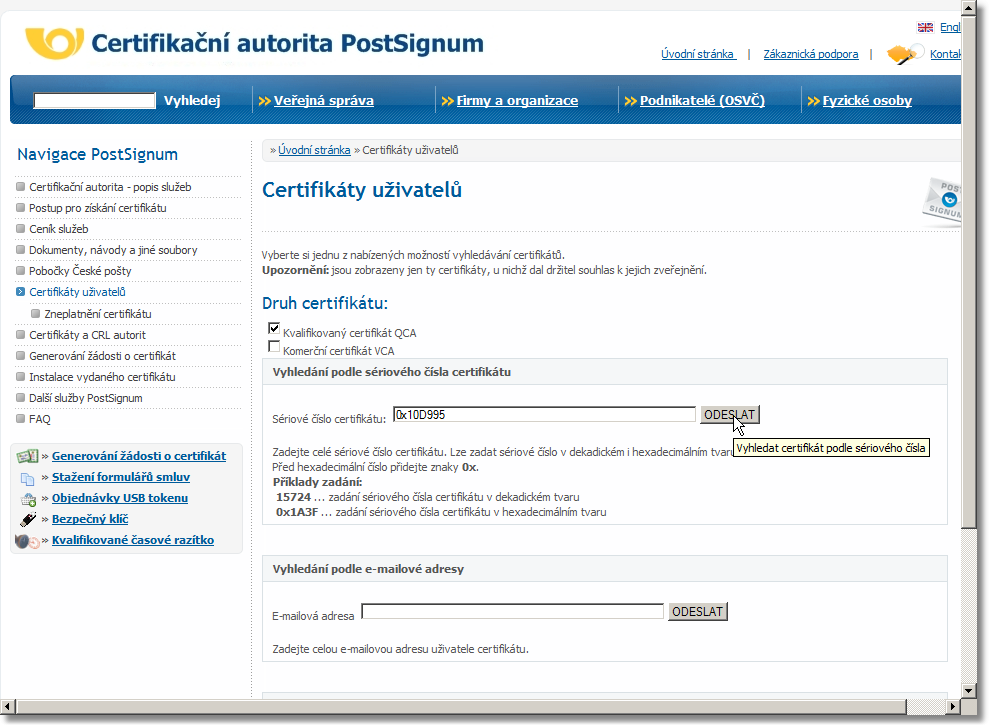Click the vertical scrollbar up arrow

(969, 8)
